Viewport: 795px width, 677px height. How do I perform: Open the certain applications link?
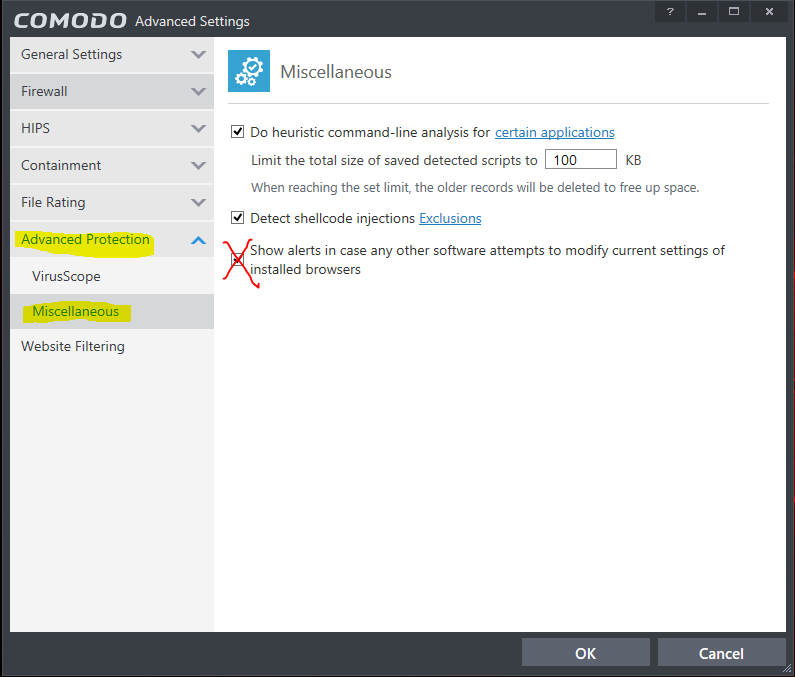[554, 132]
